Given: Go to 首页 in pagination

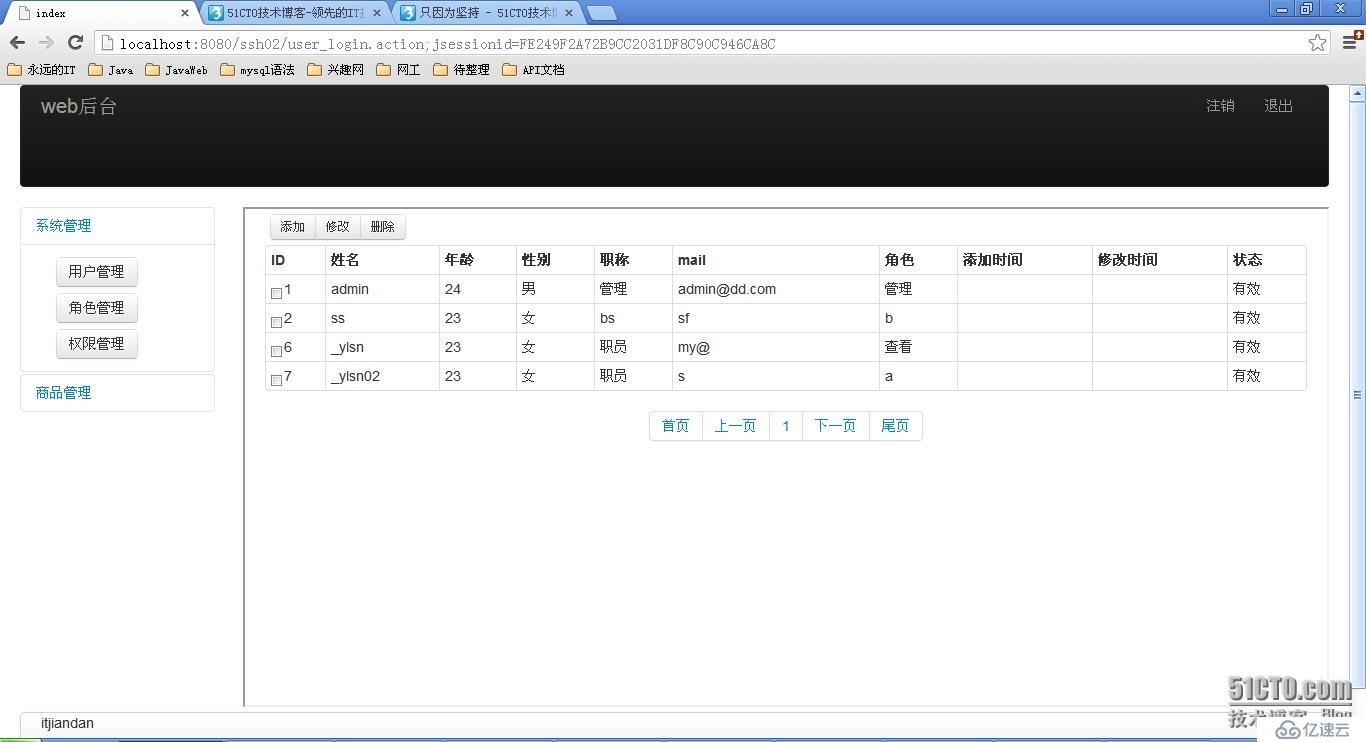Looking at the screenshot, I should coord(676,426).
